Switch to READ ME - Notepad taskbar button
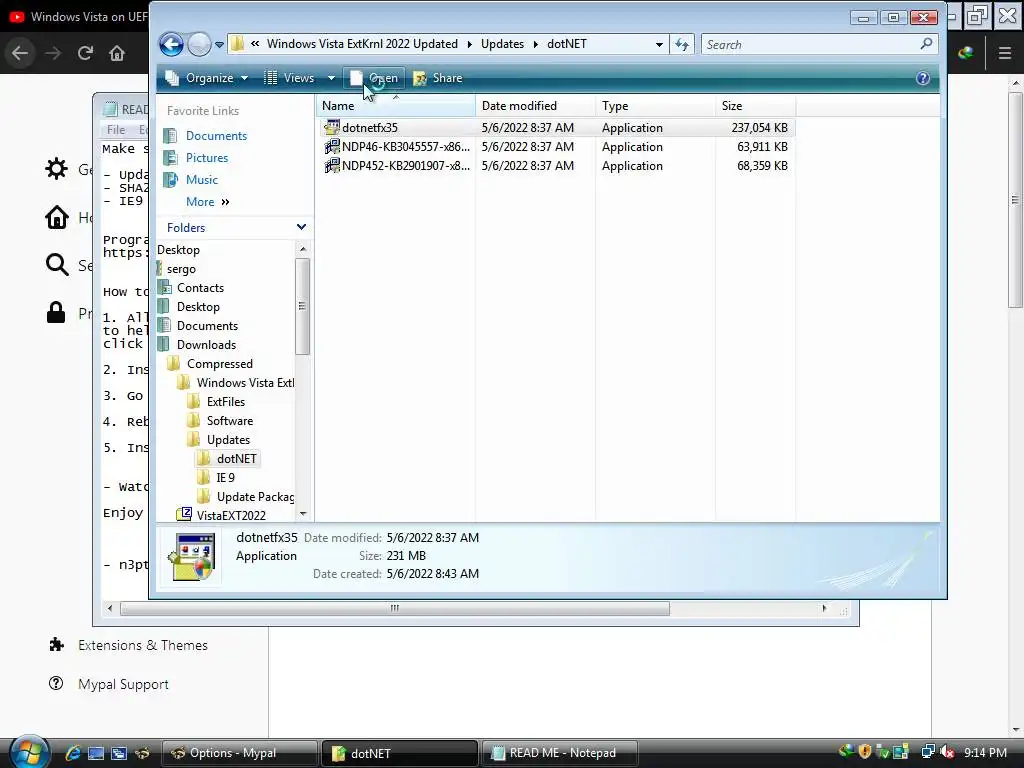This screenshot has height=768, width=1024. click(560, 753)
